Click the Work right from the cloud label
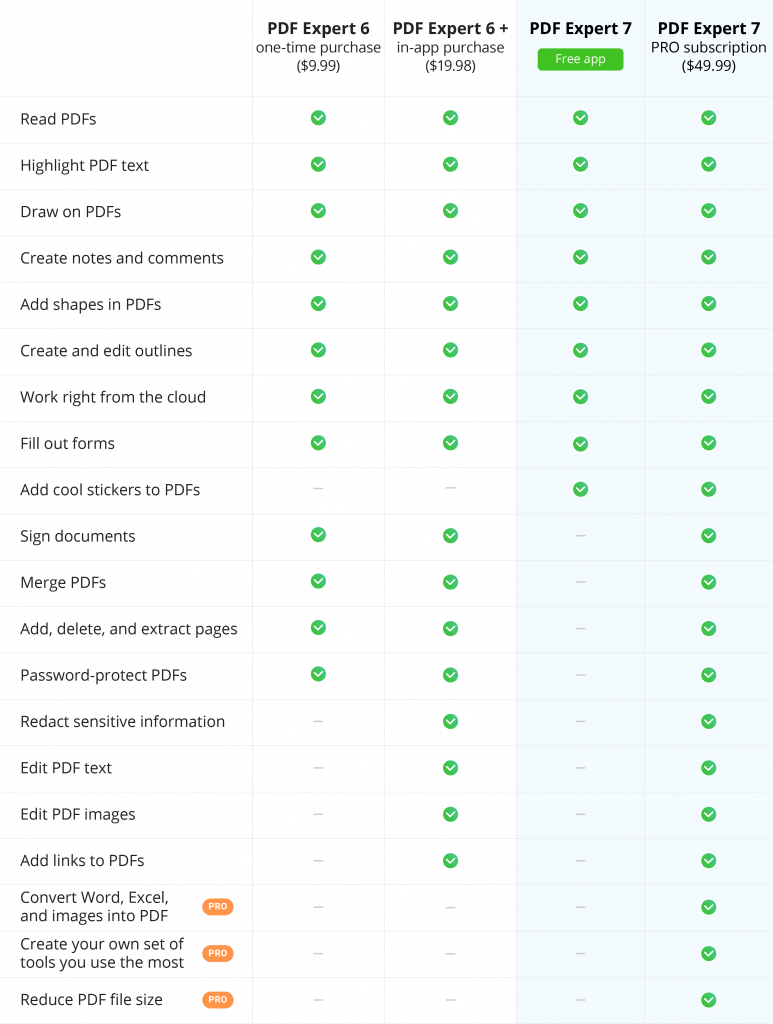 (x=113, y=397)
